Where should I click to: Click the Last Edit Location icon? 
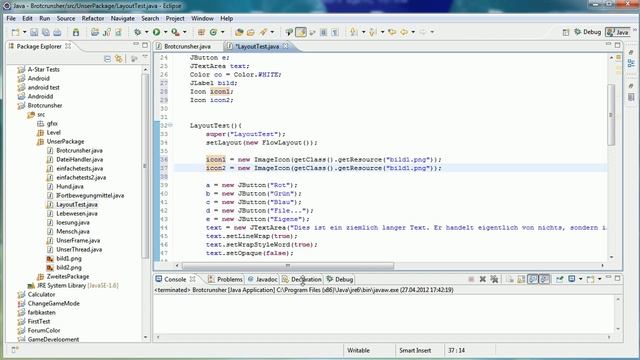tap(392, 32)
